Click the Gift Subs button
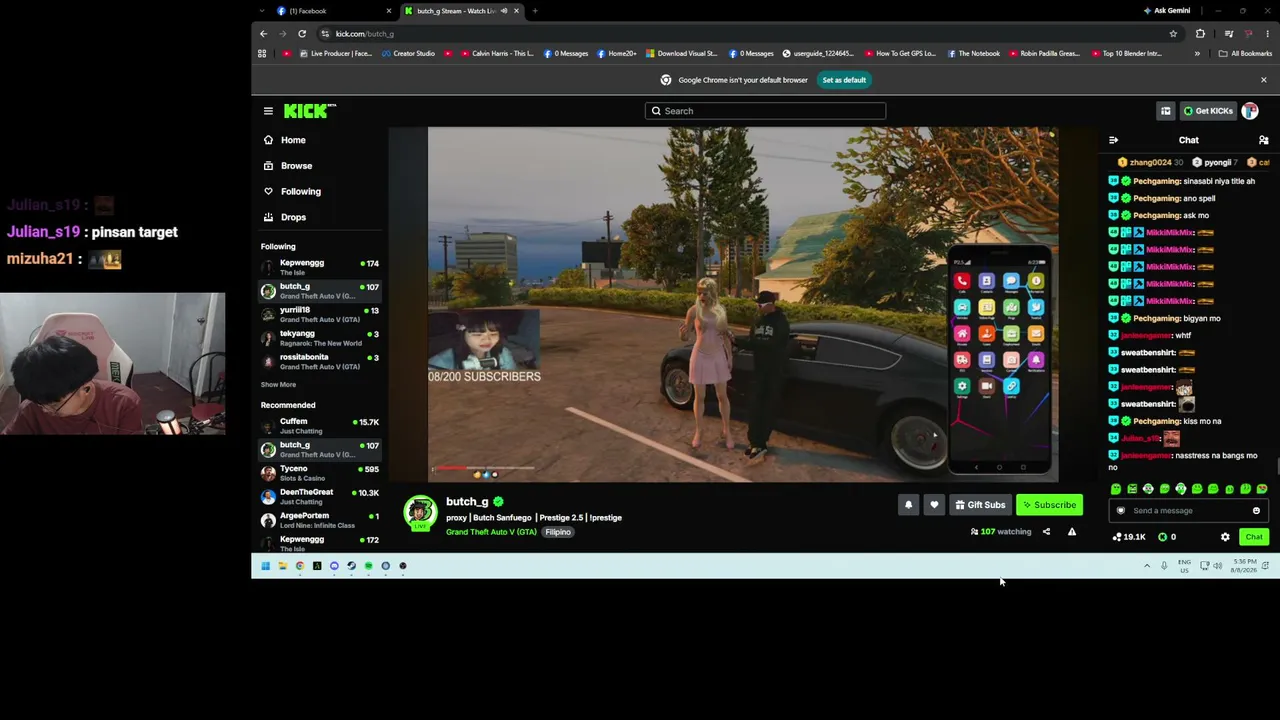1280x720 pixels. [x=980, y=505]
